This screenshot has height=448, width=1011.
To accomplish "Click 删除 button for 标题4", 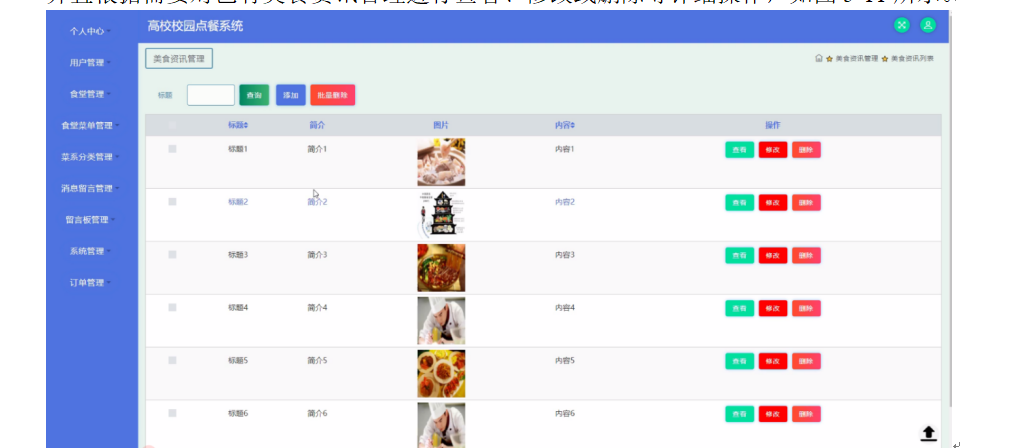I will click(807, 308).
